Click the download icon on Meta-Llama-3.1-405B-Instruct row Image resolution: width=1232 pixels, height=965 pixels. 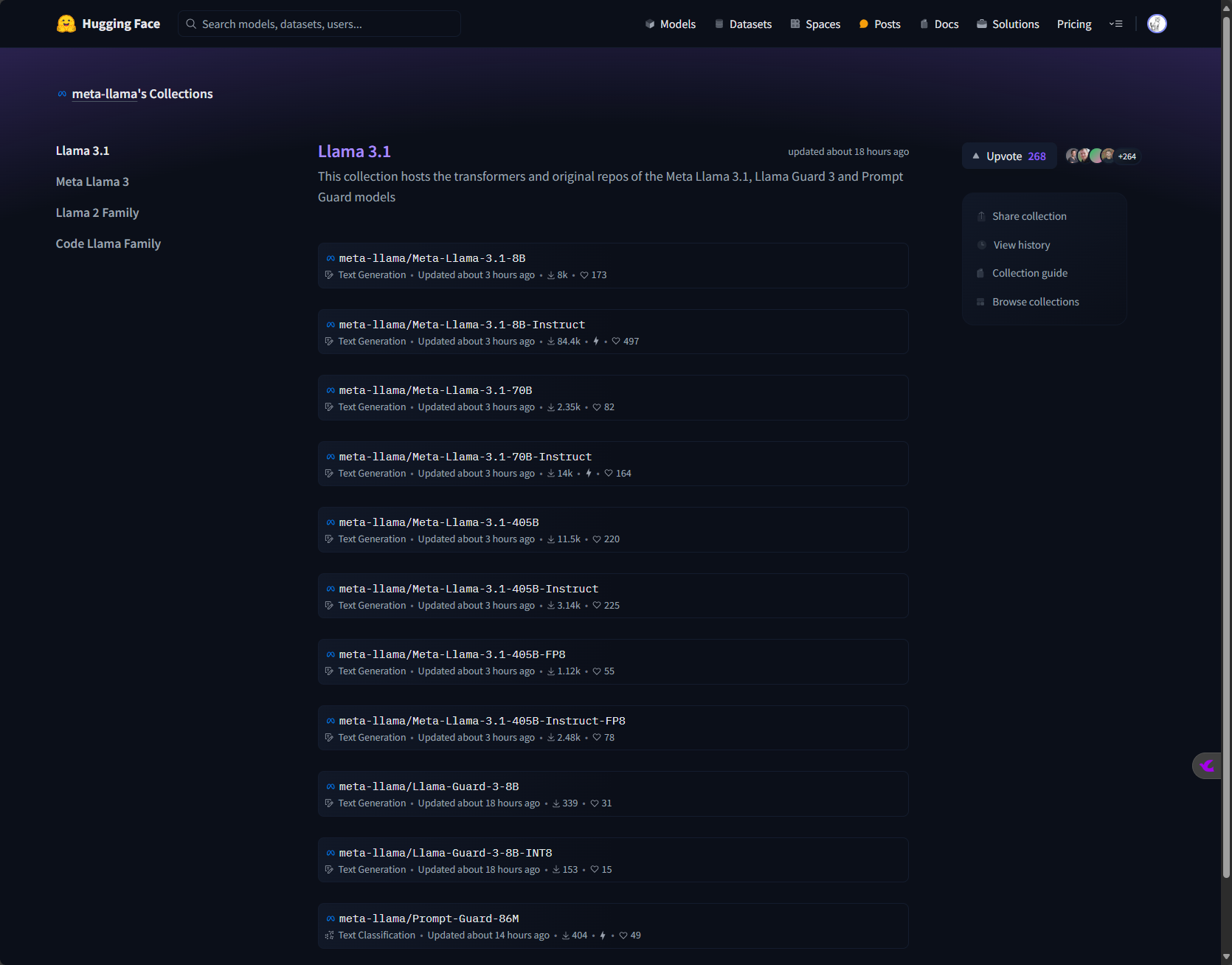[x=551, y=606]
